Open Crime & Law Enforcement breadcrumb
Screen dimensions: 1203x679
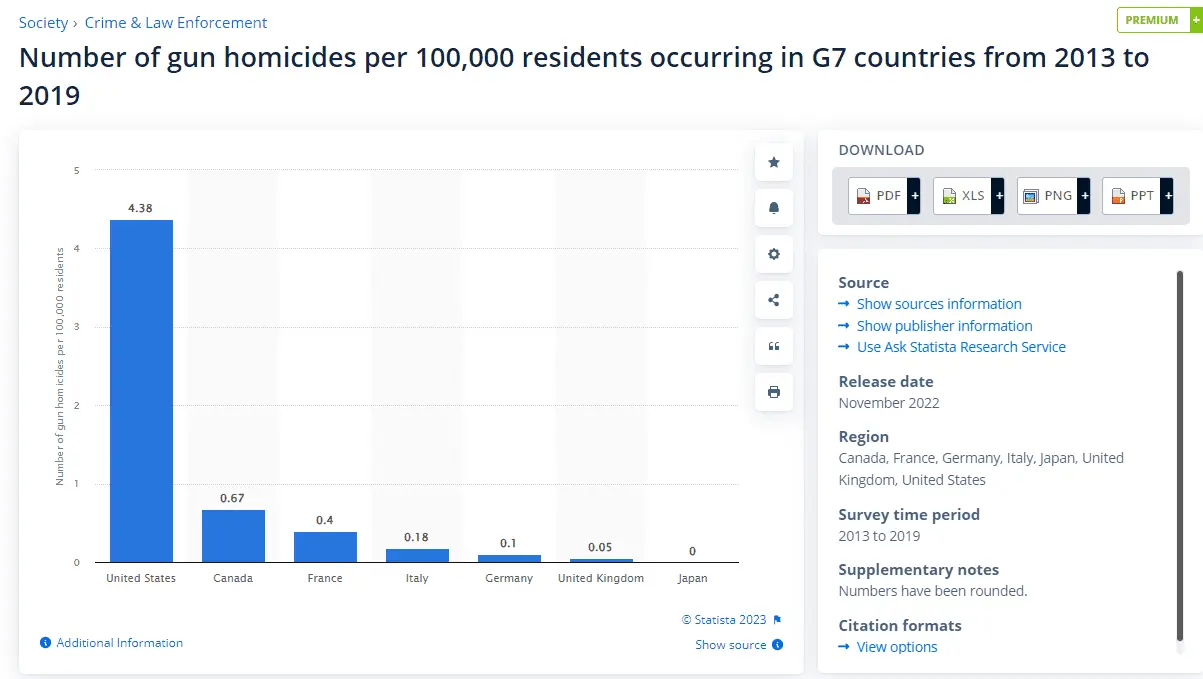[x=176, y=22]
